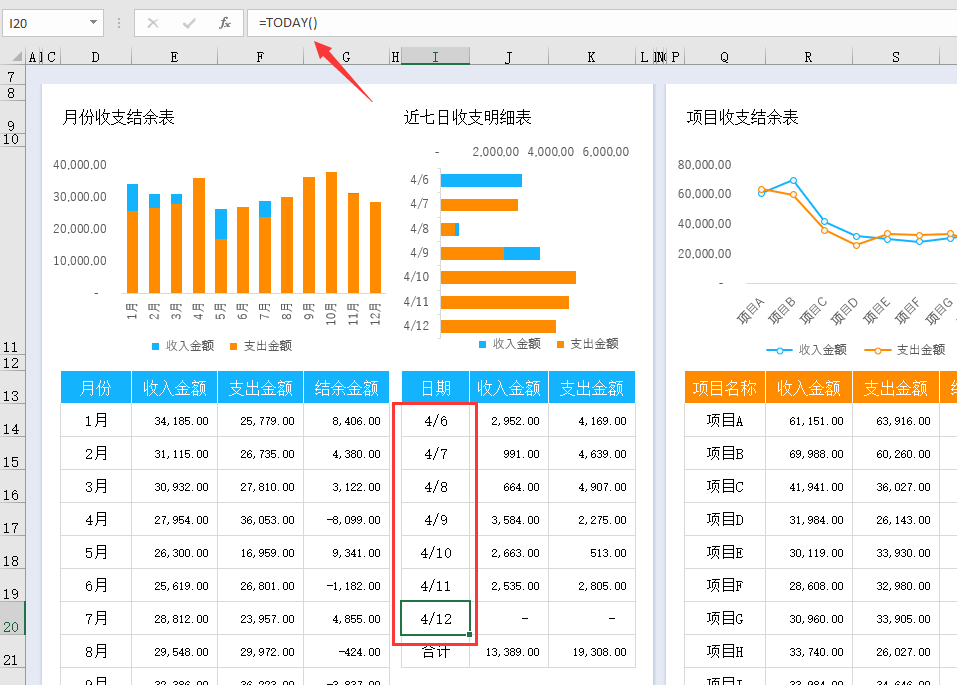Click 支出金额 legend in seven-day chart
957x685 pixels.
click(588, 344)
